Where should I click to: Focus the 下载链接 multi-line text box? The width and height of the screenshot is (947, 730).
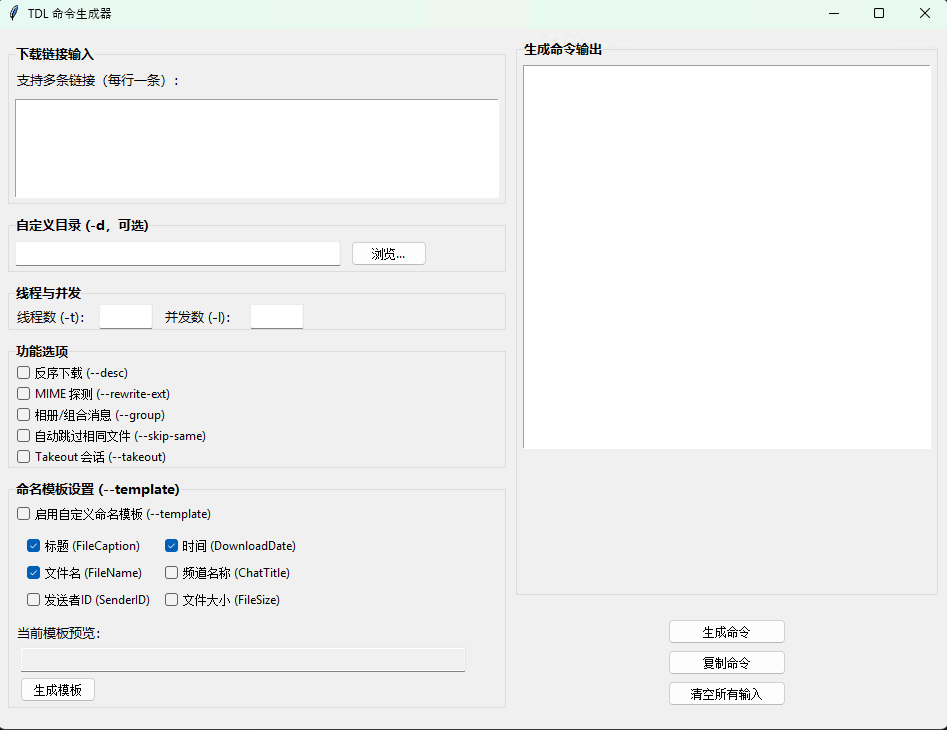tap(257, 148)
